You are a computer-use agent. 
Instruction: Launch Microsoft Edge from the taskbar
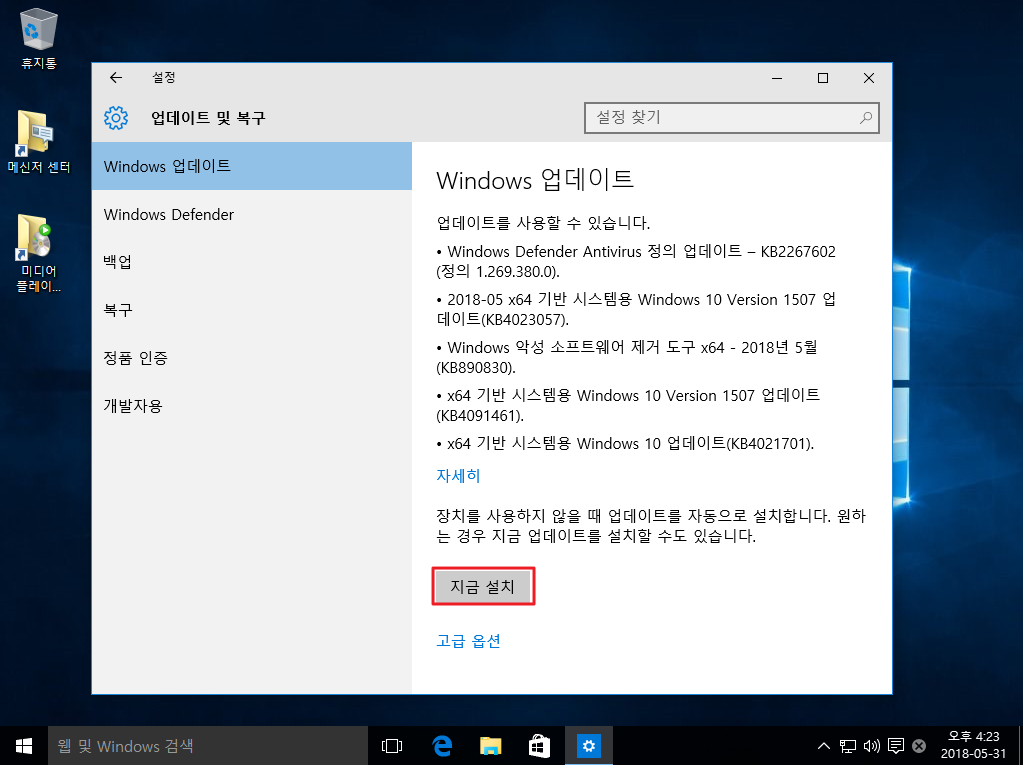coord(442,745)
